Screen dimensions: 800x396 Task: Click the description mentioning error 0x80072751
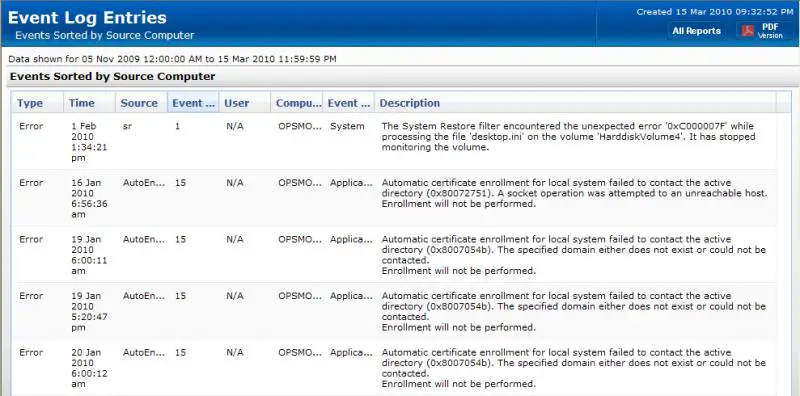[x=574, y=193]
